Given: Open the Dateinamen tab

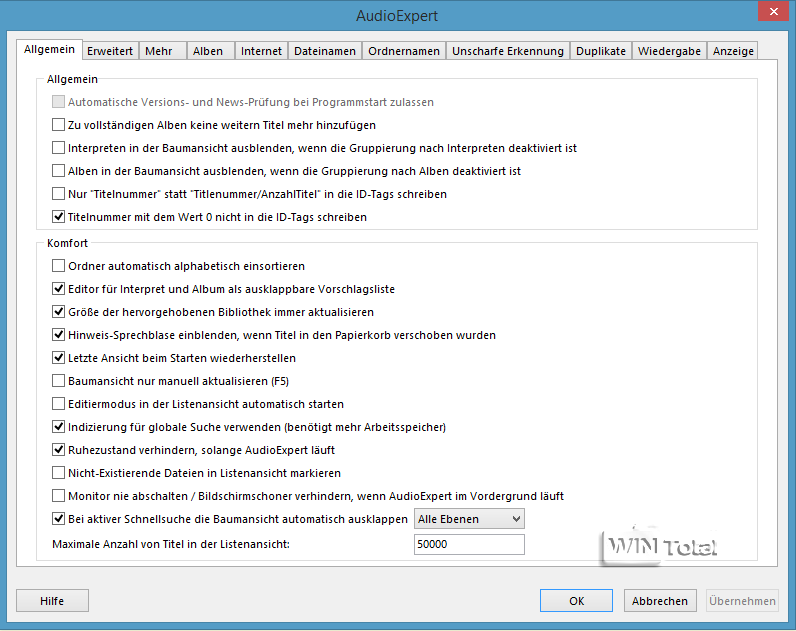Looking at the screenshot, I should (325, 51).
